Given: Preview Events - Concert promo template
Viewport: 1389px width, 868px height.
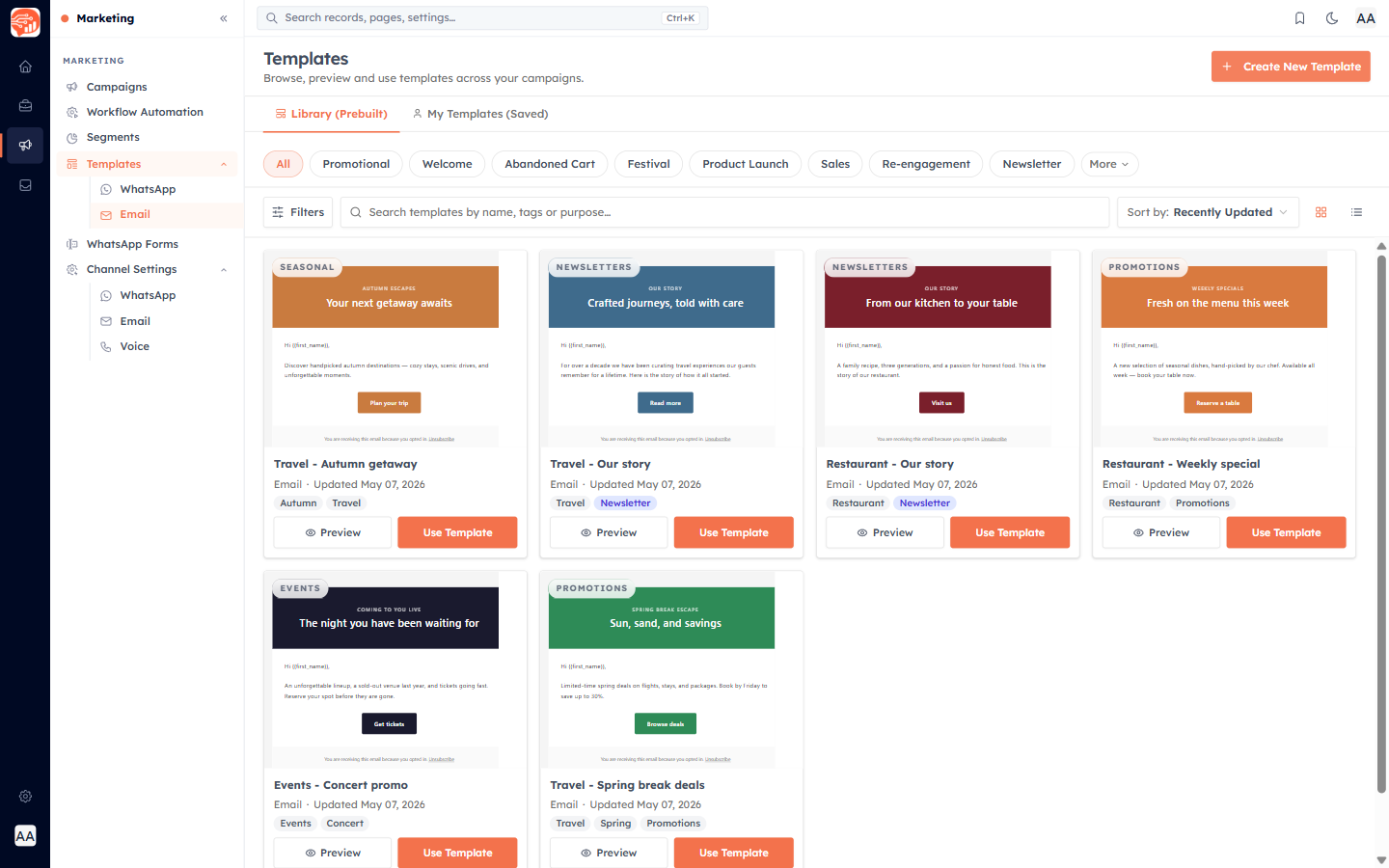Looking at the screenshot, I should click(333, 853).
